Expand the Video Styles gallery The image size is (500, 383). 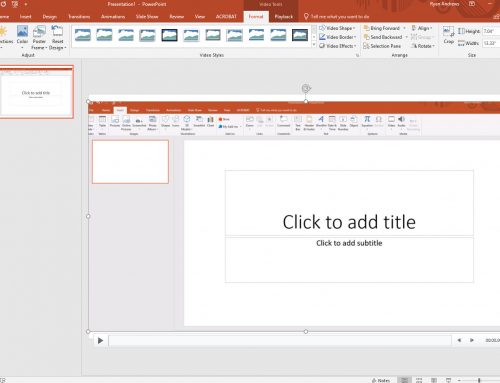coord(314,45)
